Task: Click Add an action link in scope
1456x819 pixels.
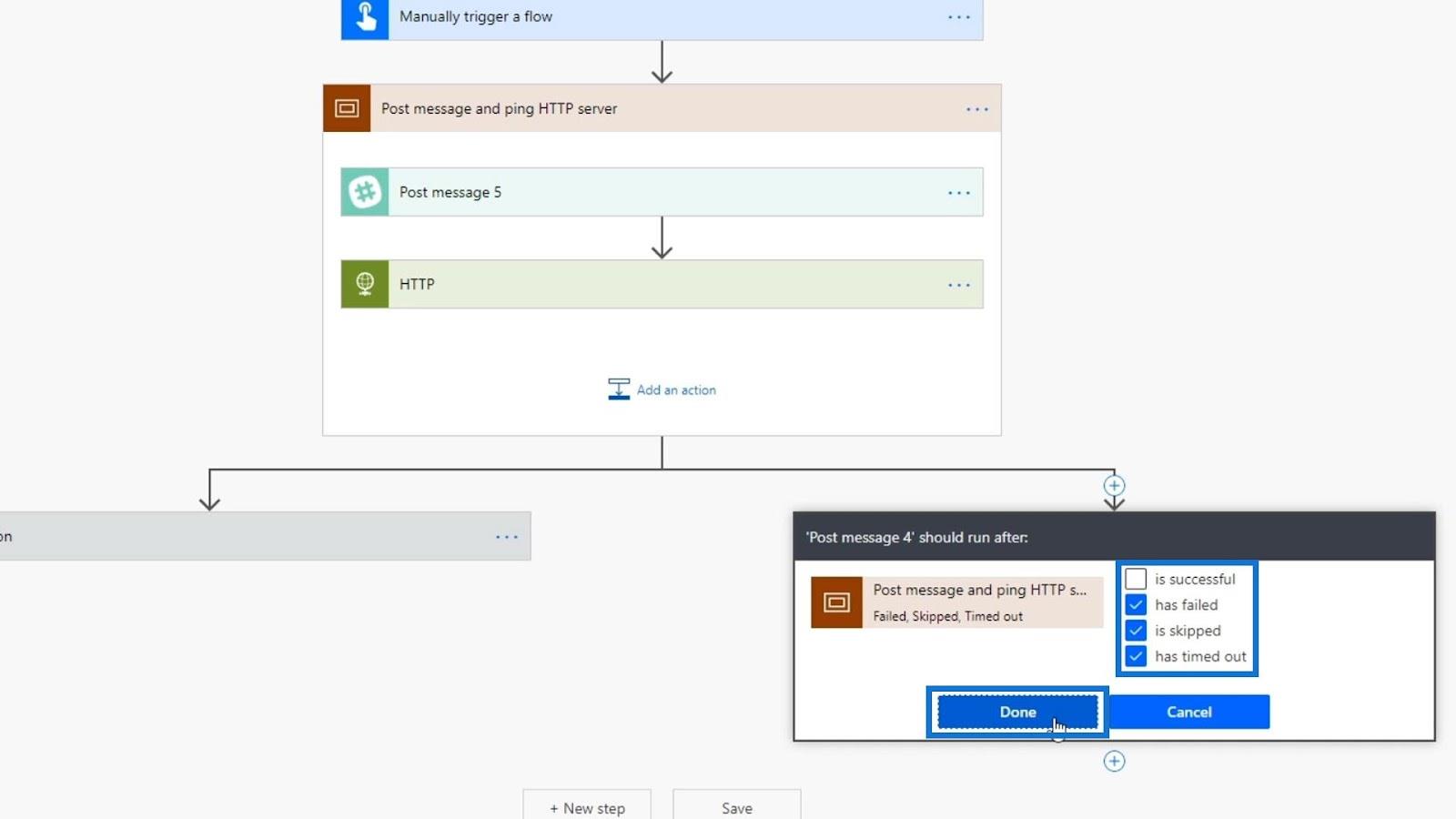Action: [676, 389]
